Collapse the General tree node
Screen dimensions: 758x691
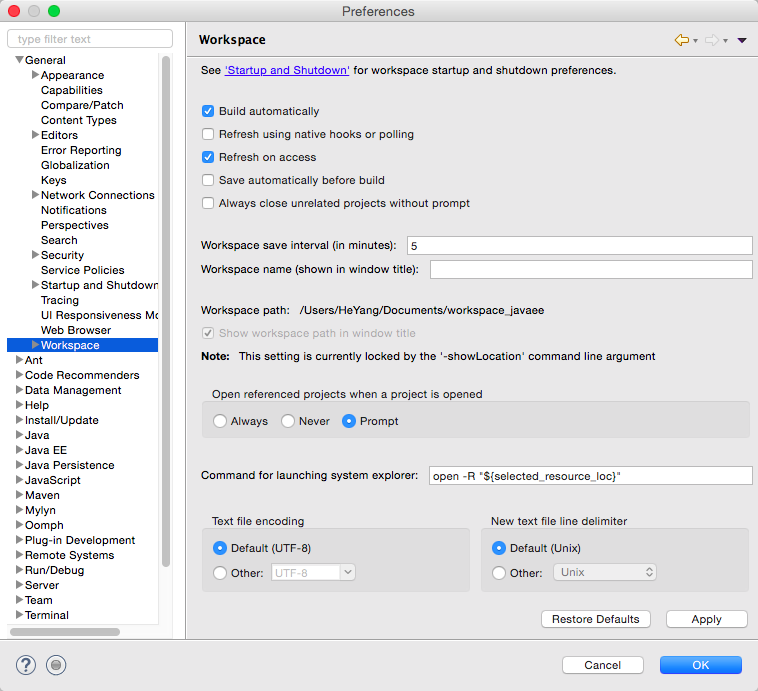tap(19, 60)
